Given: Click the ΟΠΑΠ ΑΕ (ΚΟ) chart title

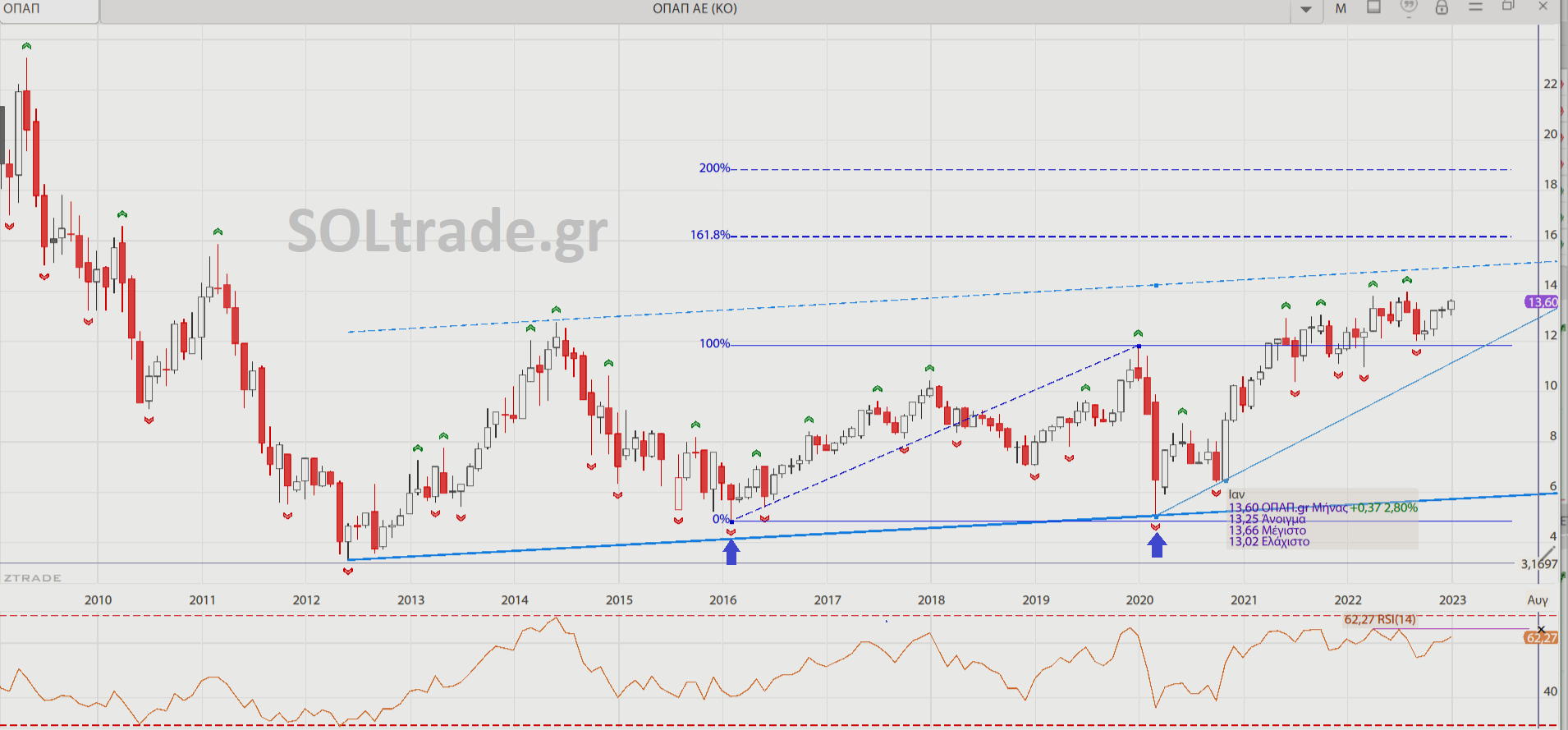Looking at the screenshot, I should coord(695,8).
